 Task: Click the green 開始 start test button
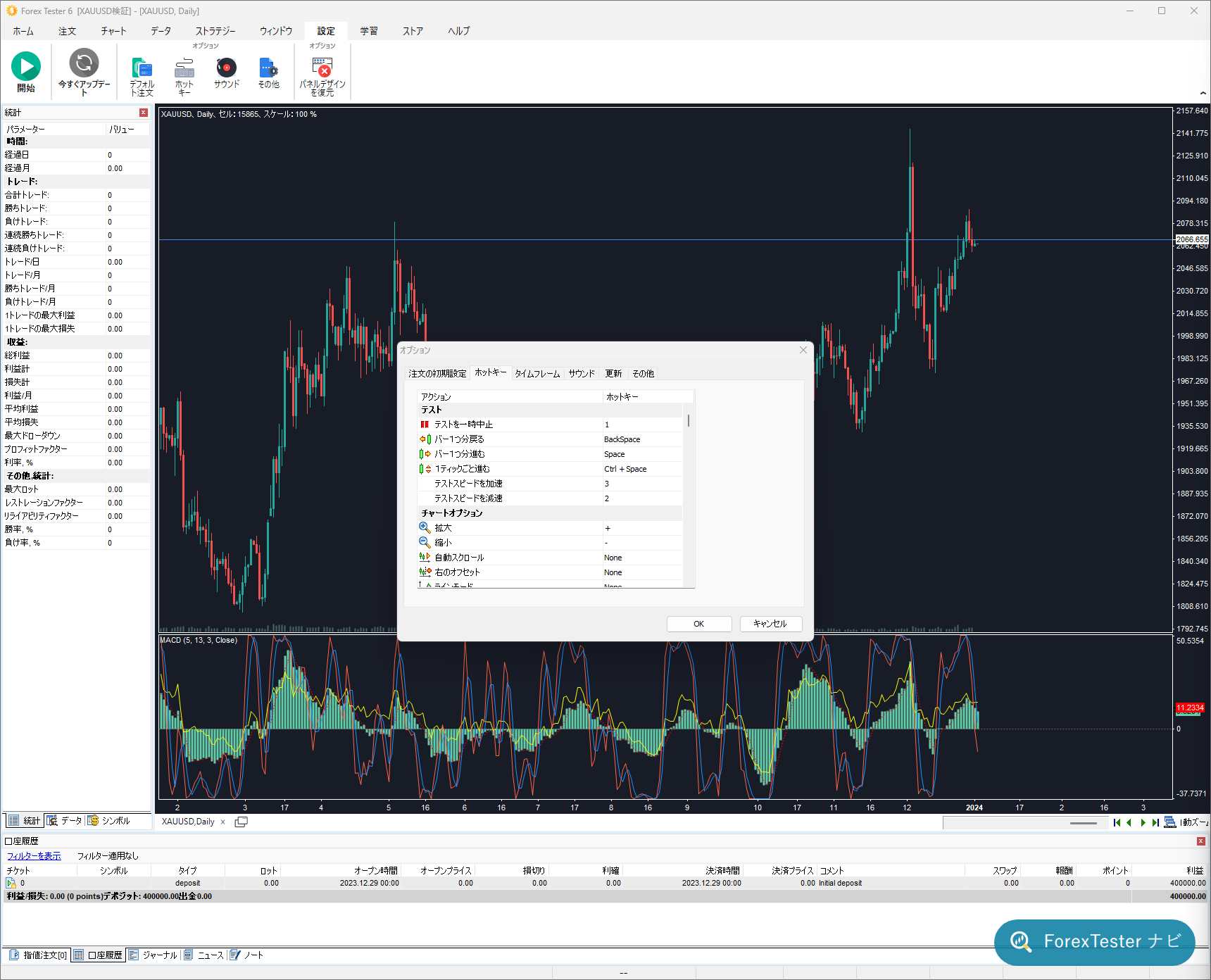pyautogui.click(x=26, y=66)
